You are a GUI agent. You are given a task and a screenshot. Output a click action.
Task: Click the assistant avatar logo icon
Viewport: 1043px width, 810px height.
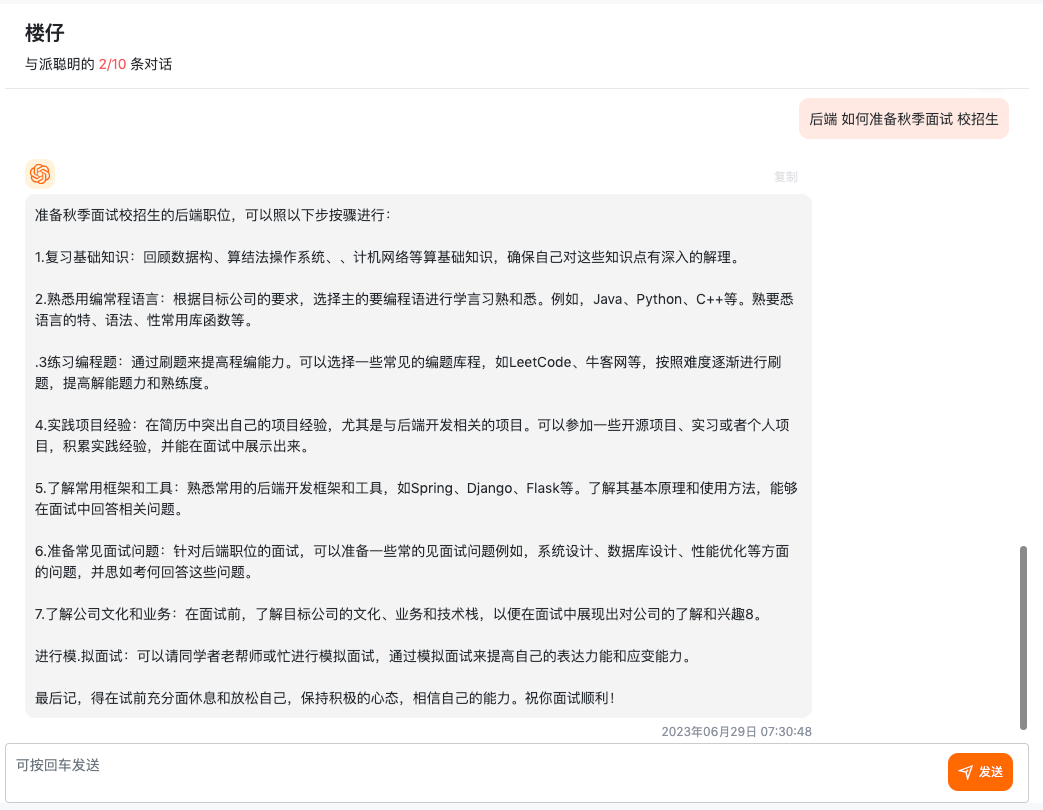coord(40,174)
